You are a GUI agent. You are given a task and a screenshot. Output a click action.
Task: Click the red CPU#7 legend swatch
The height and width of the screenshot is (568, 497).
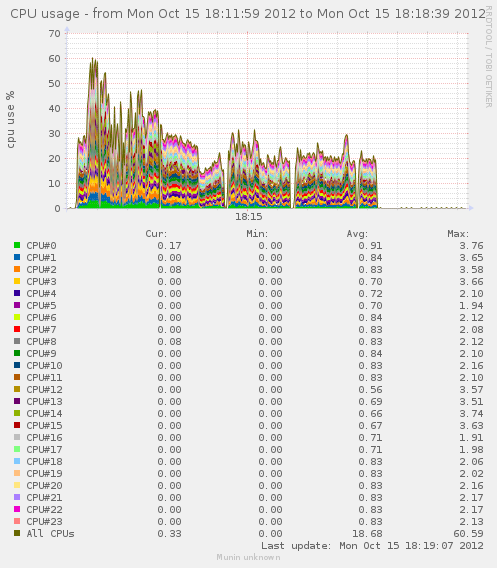17,329
